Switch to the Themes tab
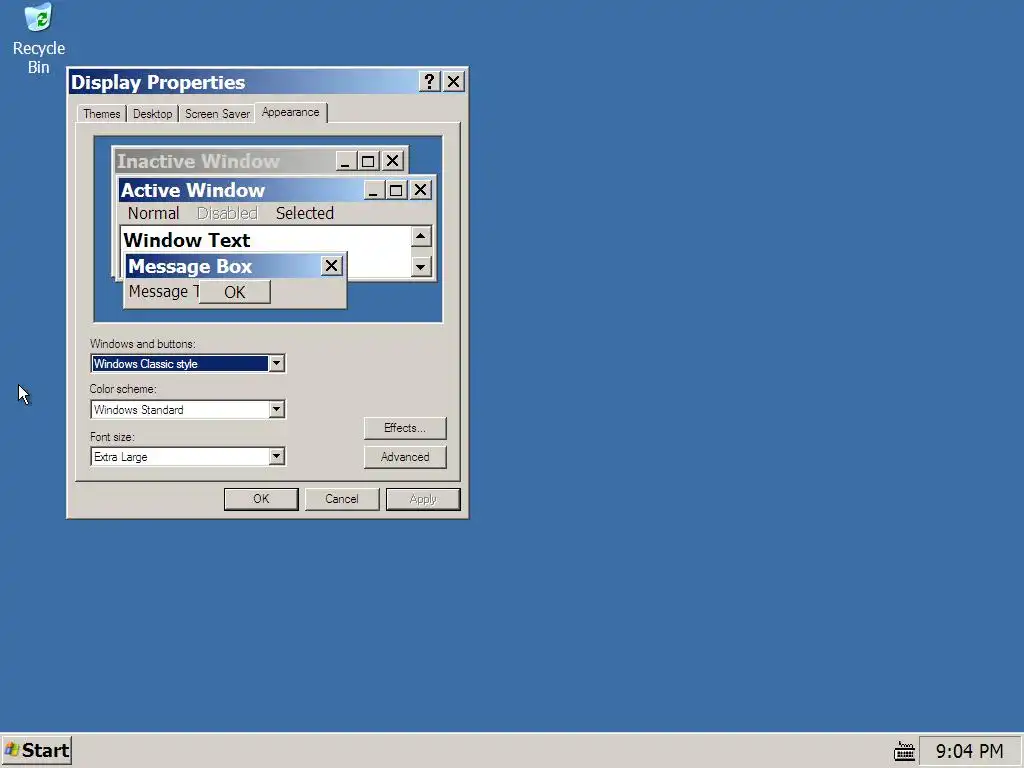This screenshot has width=1024, height=768. 102,114
